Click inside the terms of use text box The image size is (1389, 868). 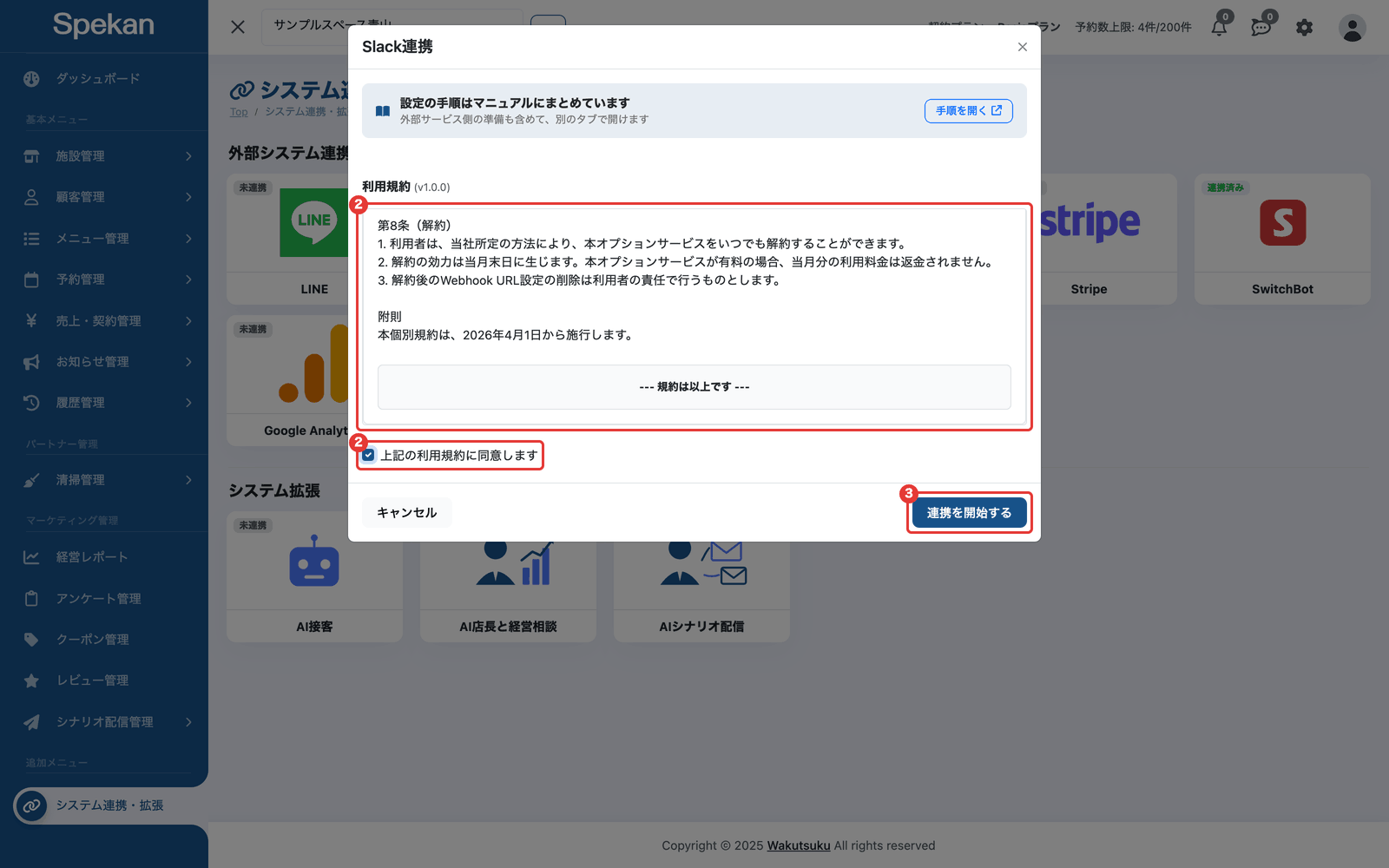pyautogui.click(x=694, y=317)
